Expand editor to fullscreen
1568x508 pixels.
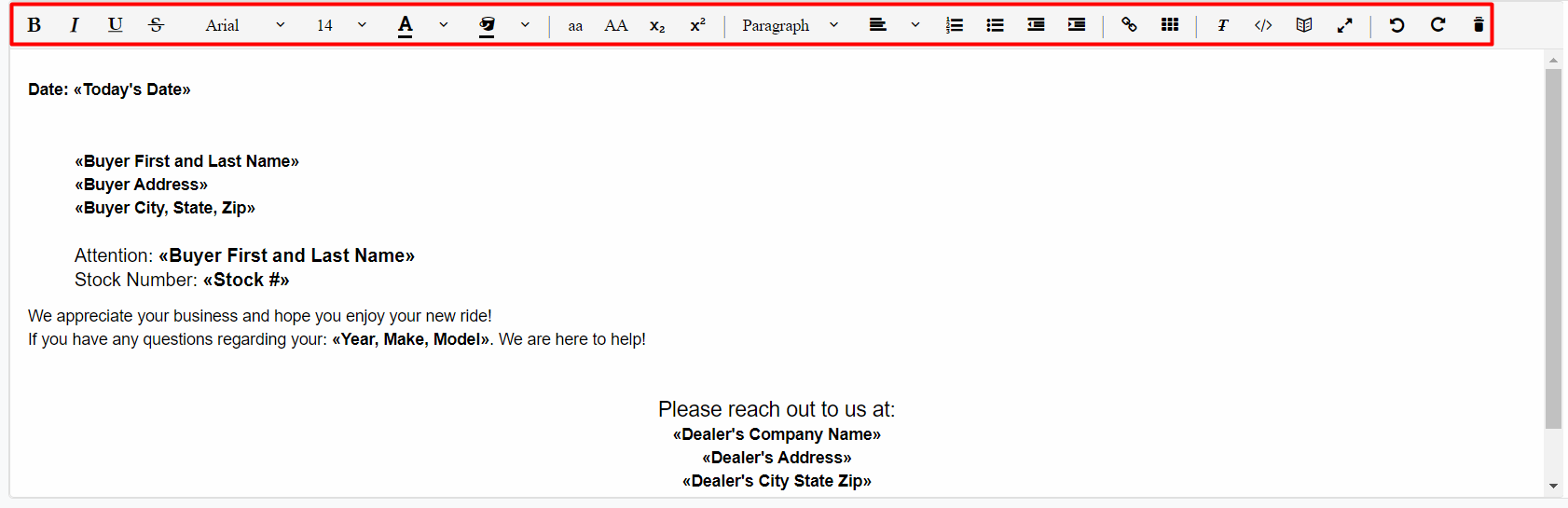point(1344,25)
